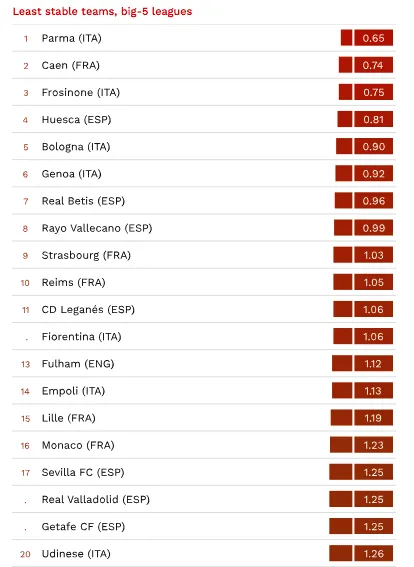Click Real Valladolid (ESP) team name
This screenshot has height=567, width=414.
(x=95, y=499)
